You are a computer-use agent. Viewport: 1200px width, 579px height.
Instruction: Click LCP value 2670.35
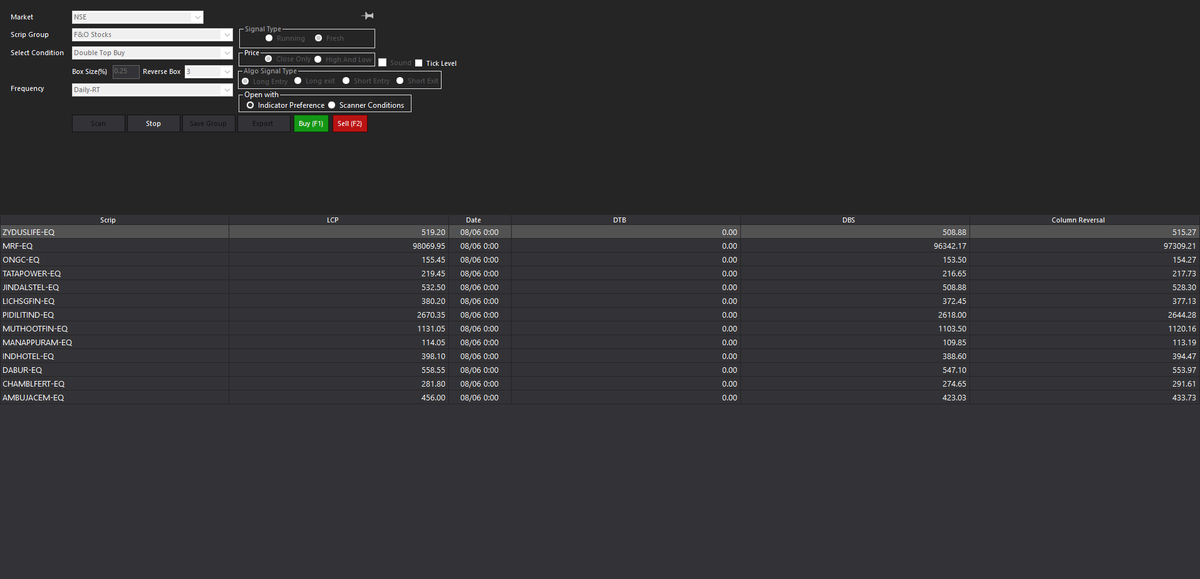(431, 315)
